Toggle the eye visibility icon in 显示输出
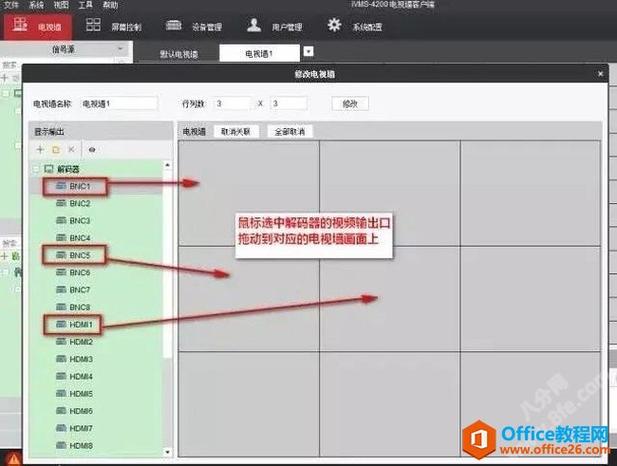Image resolution: width=617 pixels, height=466 pixels. point(92,150)
